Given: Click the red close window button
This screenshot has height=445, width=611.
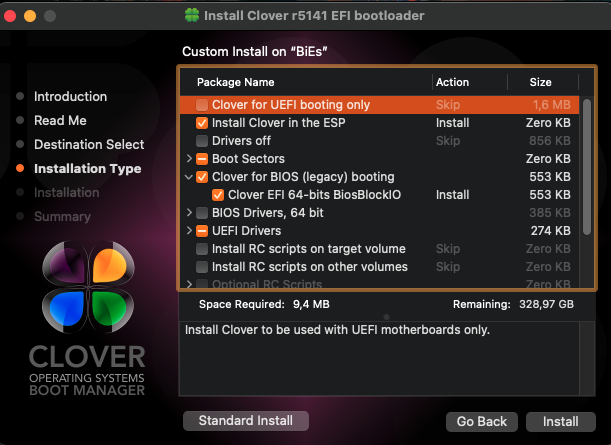Looking at the screenshot, I should (x=10, y=16).
